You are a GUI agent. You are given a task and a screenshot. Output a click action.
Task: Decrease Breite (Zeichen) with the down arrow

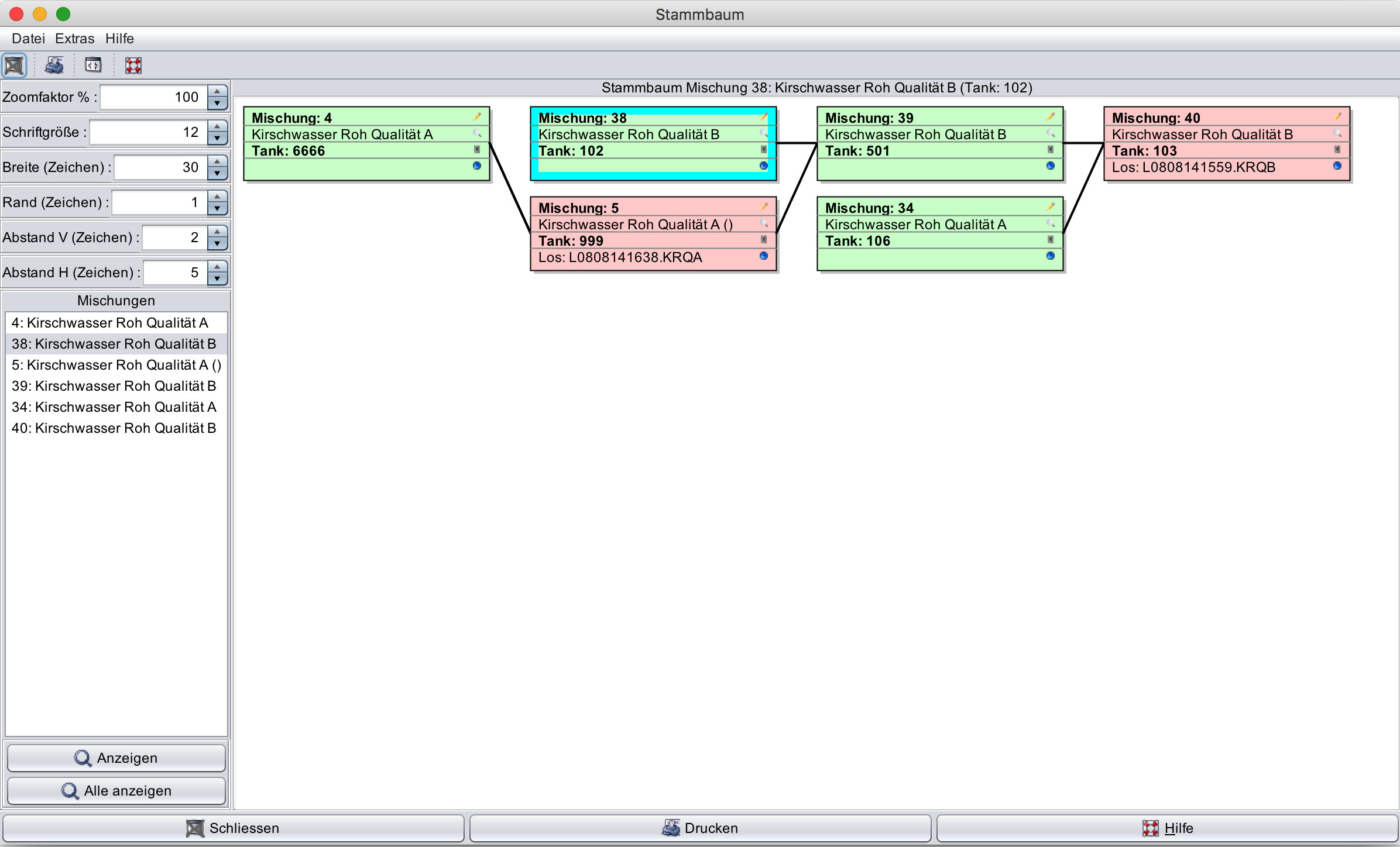217,174
